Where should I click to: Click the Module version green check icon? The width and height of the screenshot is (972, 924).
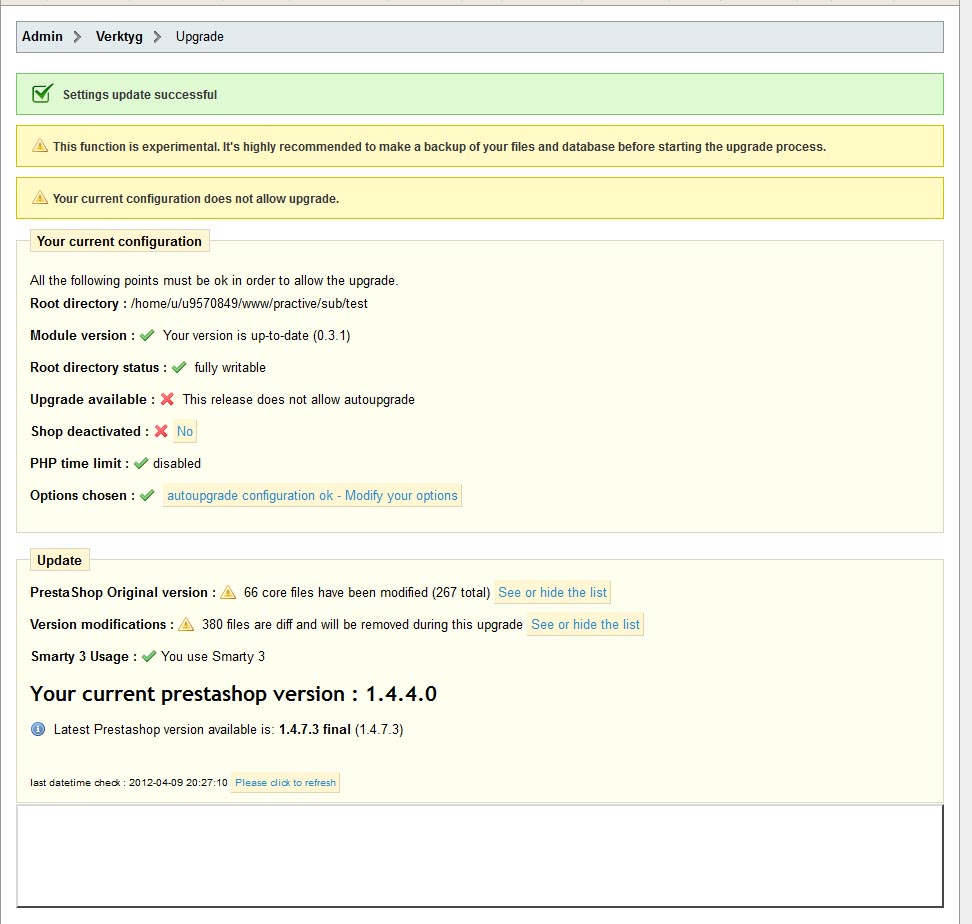(x=147, y=335)
